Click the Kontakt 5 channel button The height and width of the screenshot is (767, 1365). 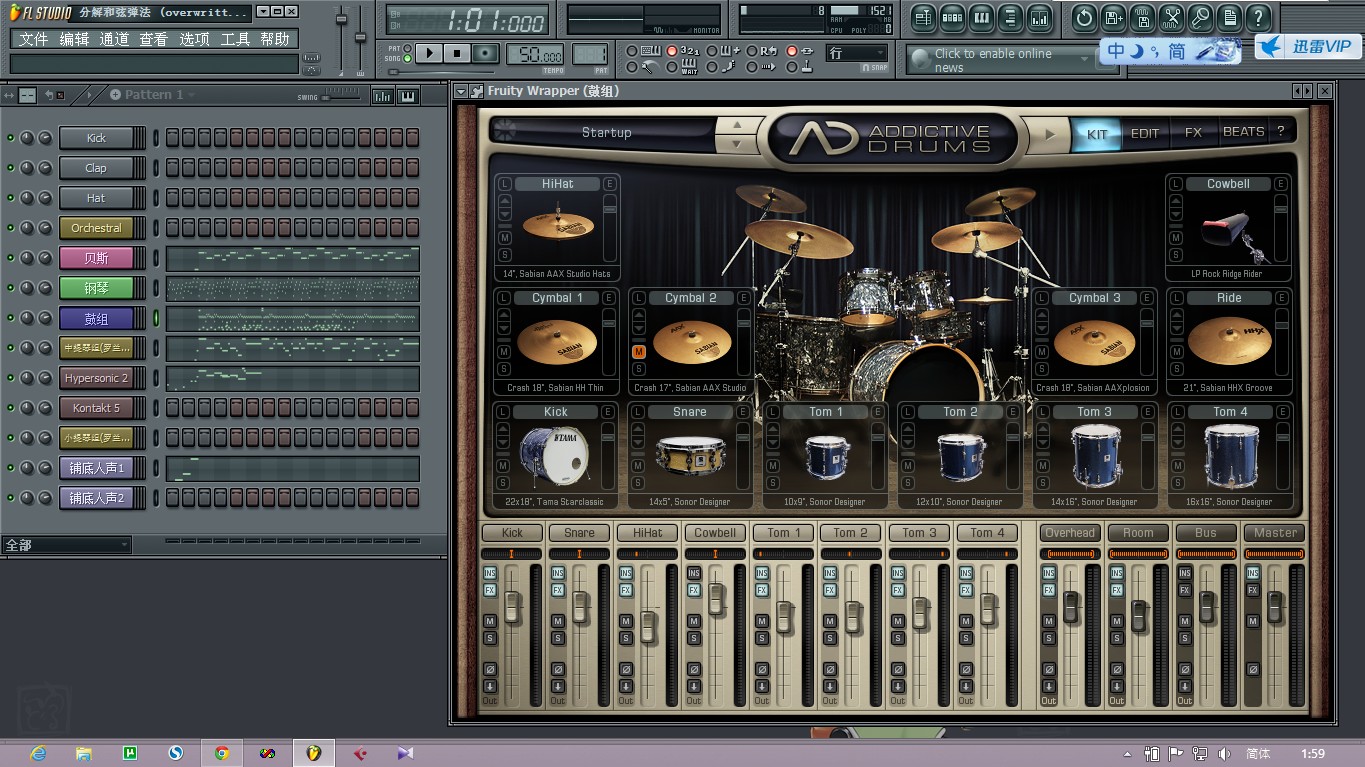pos(96,408)
